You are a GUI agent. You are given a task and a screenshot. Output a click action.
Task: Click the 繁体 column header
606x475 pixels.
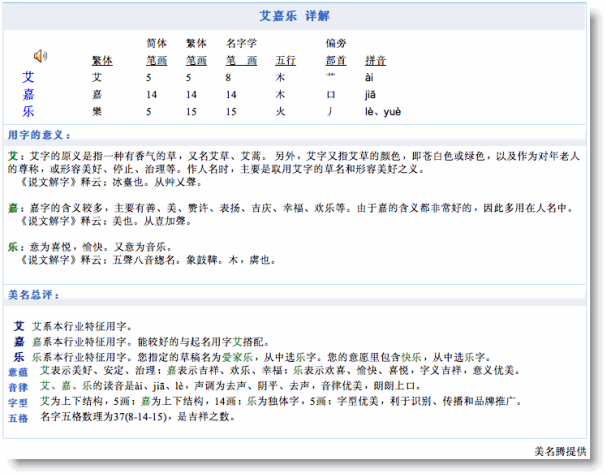pos(102,61)
